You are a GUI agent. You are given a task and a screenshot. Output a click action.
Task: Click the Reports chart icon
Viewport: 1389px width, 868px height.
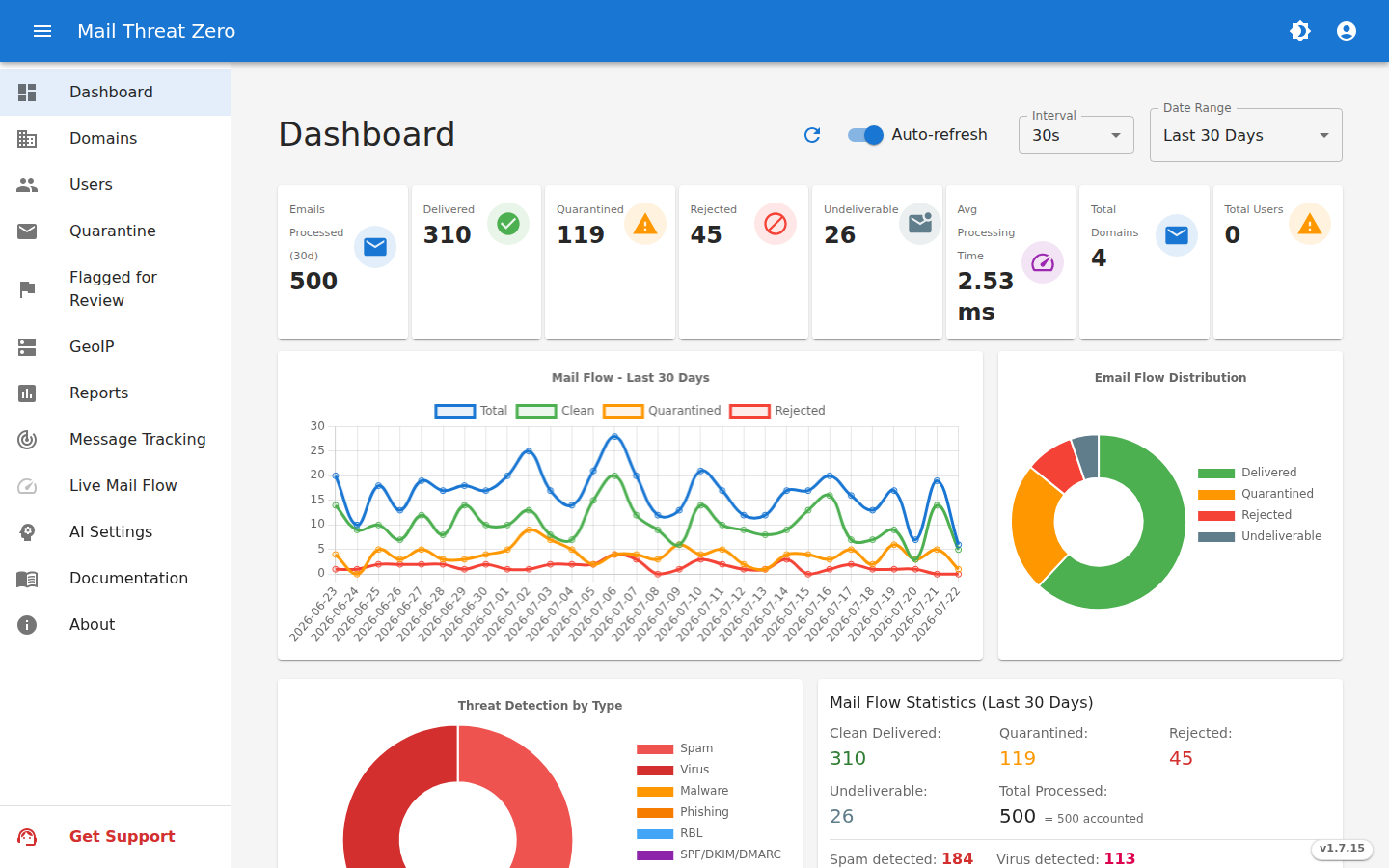pyautogui.click(x=27, y=393)
